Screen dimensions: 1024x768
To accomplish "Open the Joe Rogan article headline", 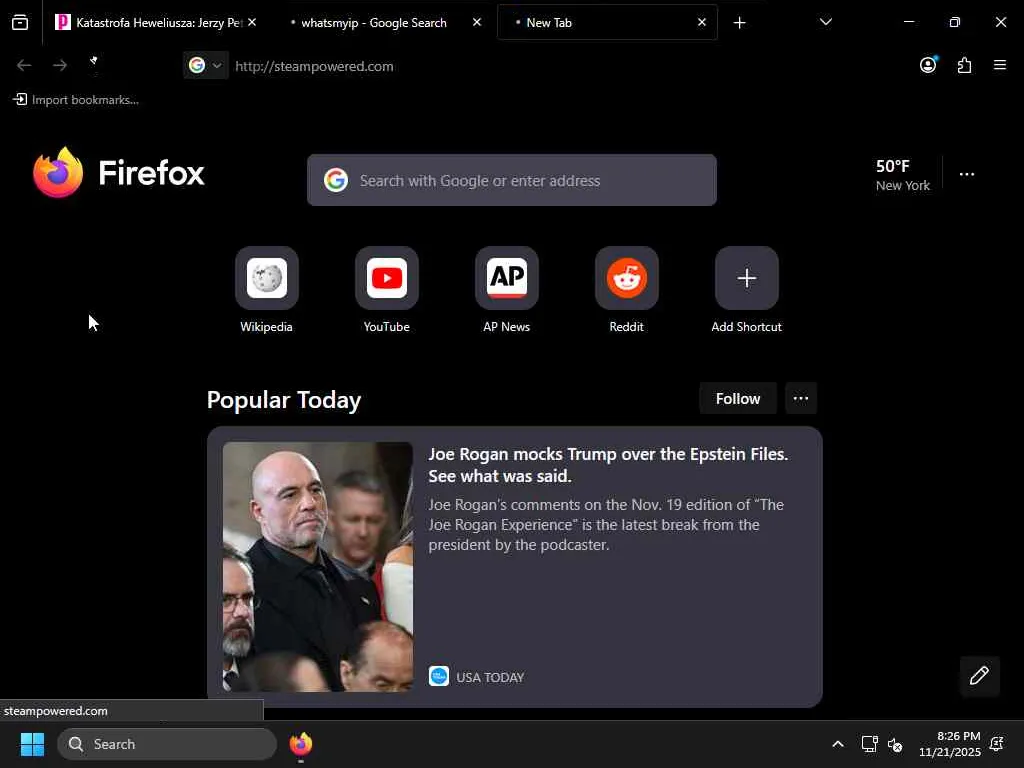I will (608, 465).
